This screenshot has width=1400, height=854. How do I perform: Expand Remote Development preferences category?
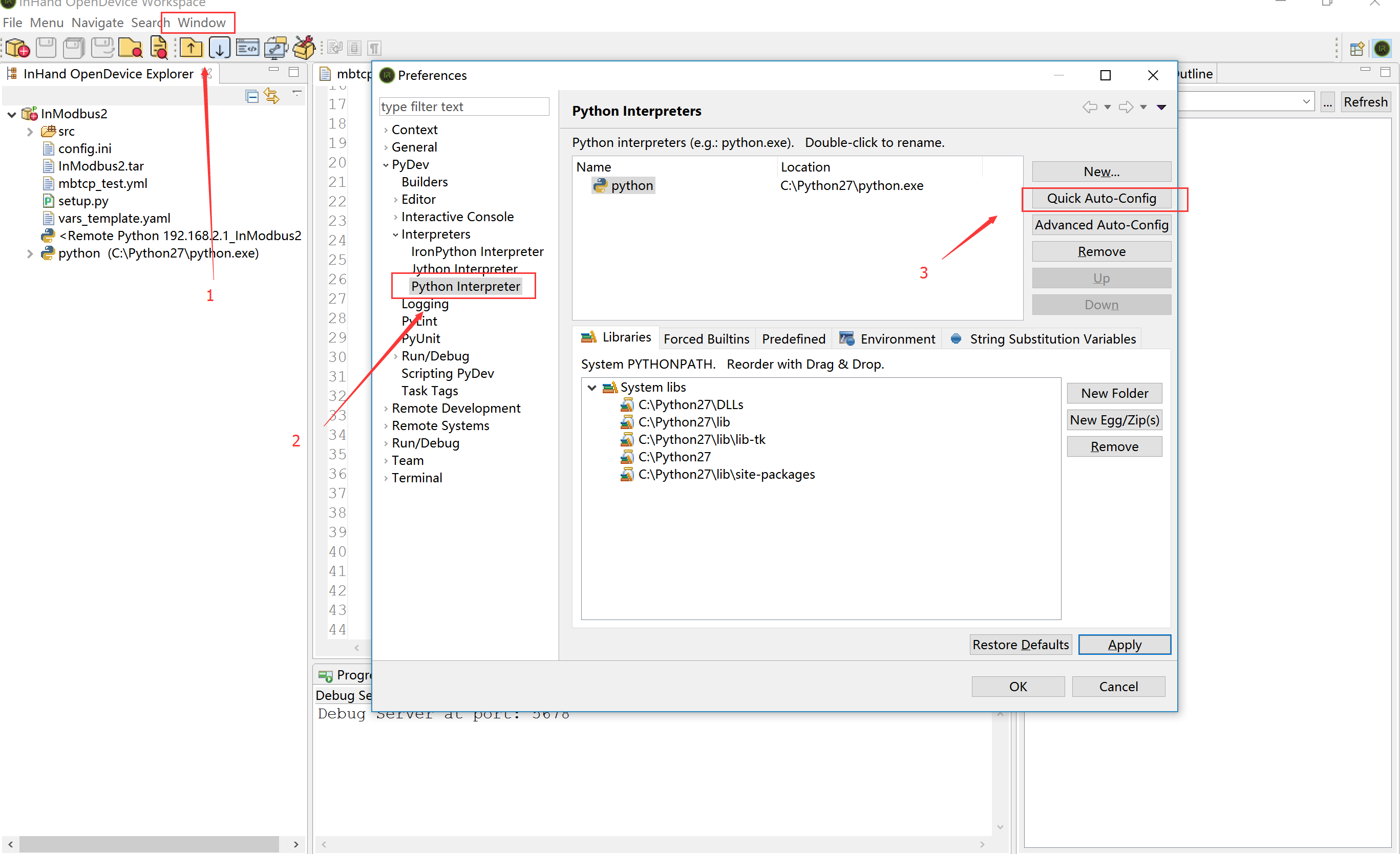386,409
